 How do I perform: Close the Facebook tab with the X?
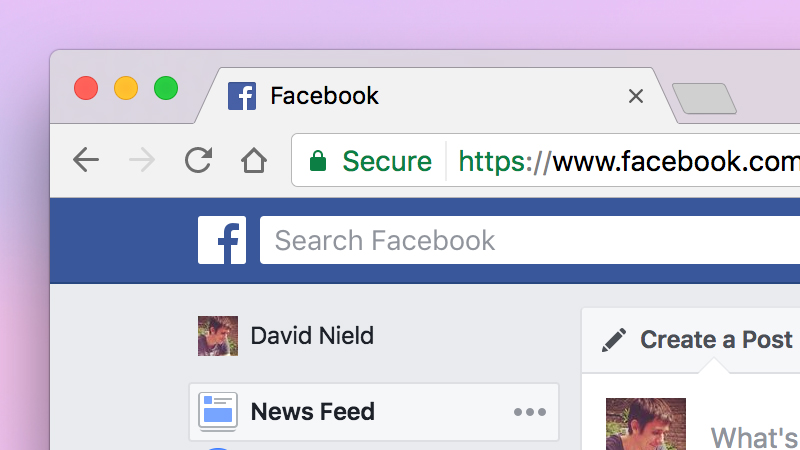coord(636,96)
